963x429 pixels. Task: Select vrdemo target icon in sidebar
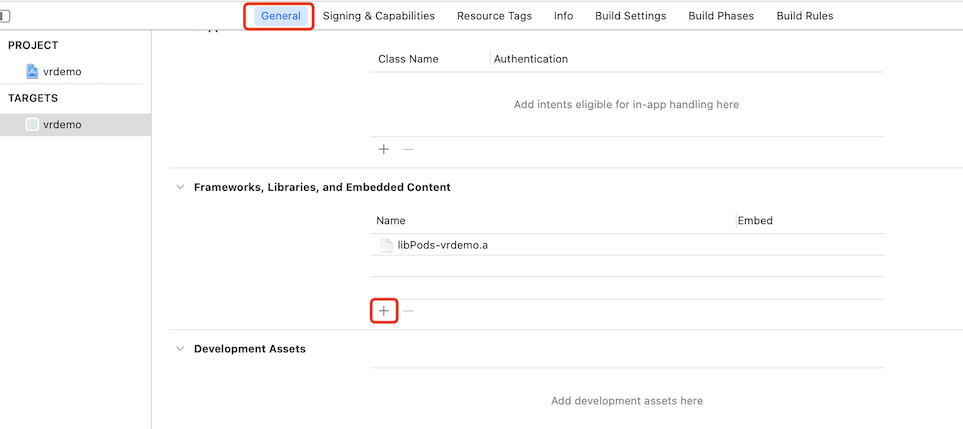click(x=32, y=125)
